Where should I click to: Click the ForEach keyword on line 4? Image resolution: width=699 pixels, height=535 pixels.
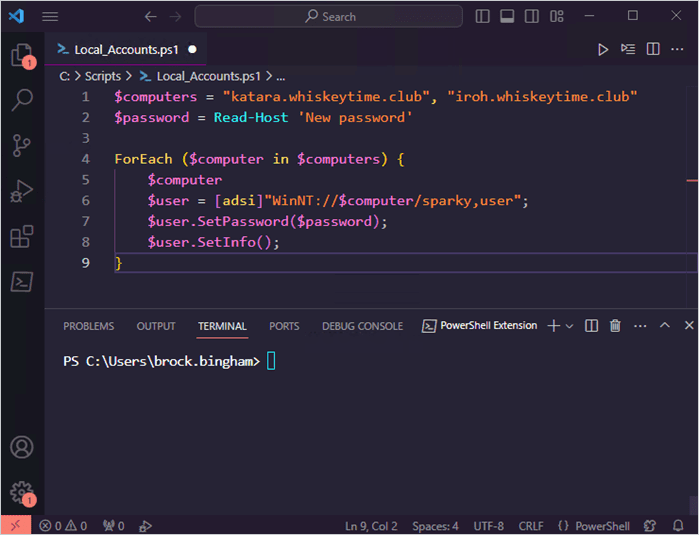point(143,159)
